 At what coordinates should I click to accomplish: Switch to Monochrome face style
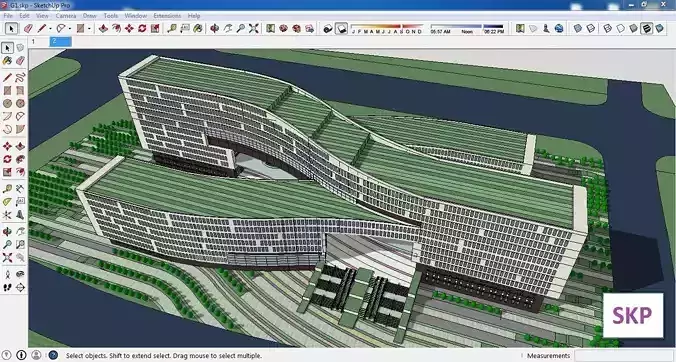pos(659,28)
